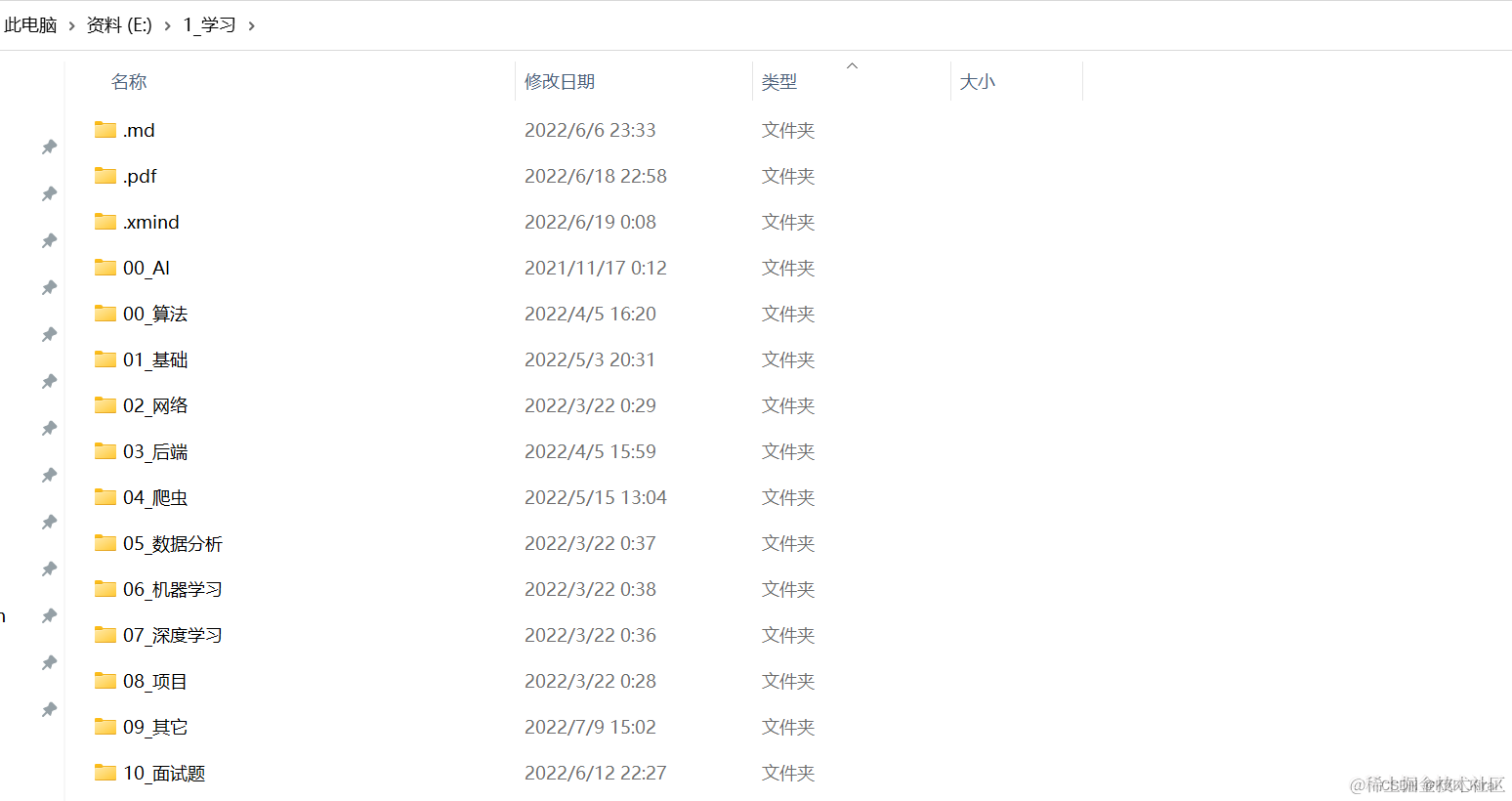Viewport: 1512px width, 801px height.
Task: Click the 10_面试题 folder name
Action: click(x=164, y=774)
